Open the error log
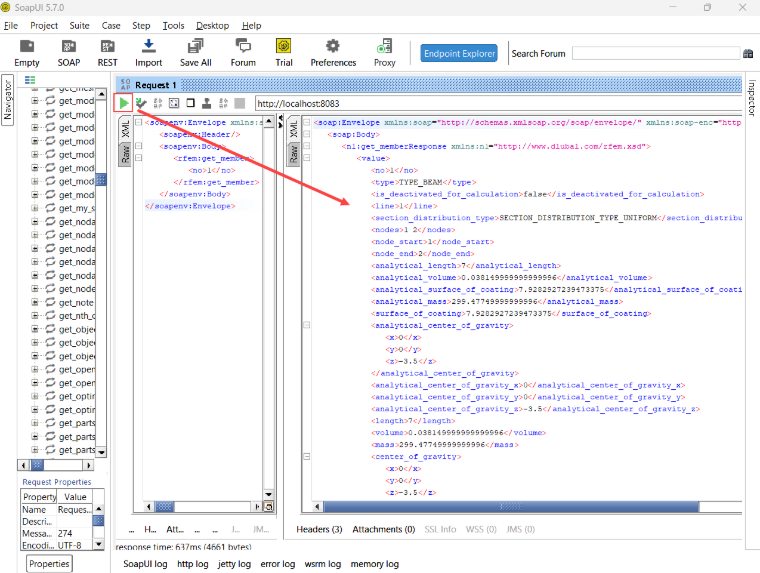This screenshot has width=760, height=573. point(277,564)
